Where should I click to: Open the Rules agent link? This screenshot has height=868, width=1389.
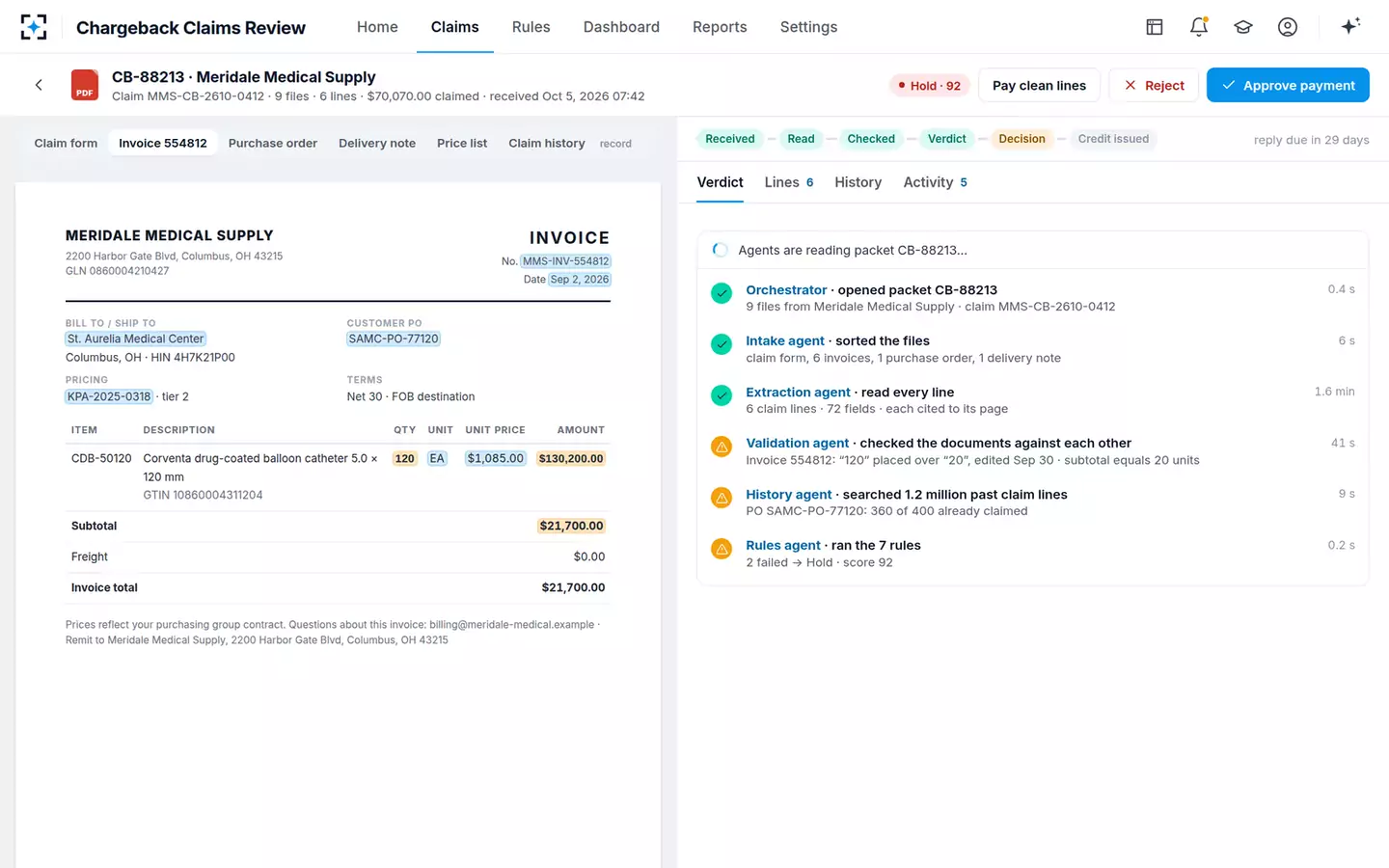pos(783,545)
